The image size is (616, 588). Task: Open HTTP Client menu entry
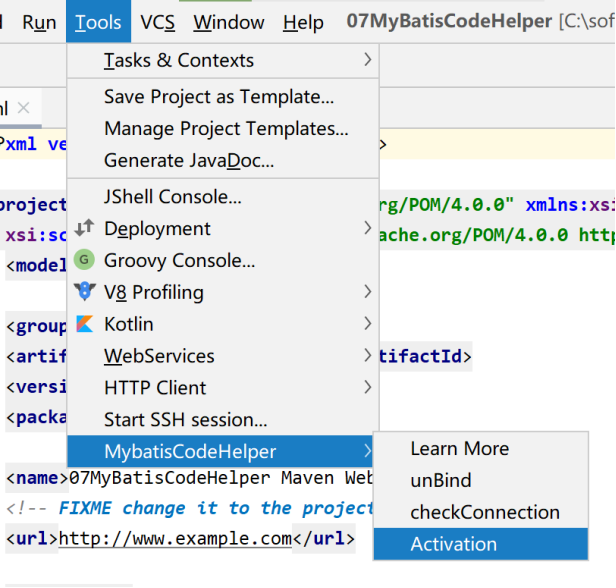coord(223,388)
